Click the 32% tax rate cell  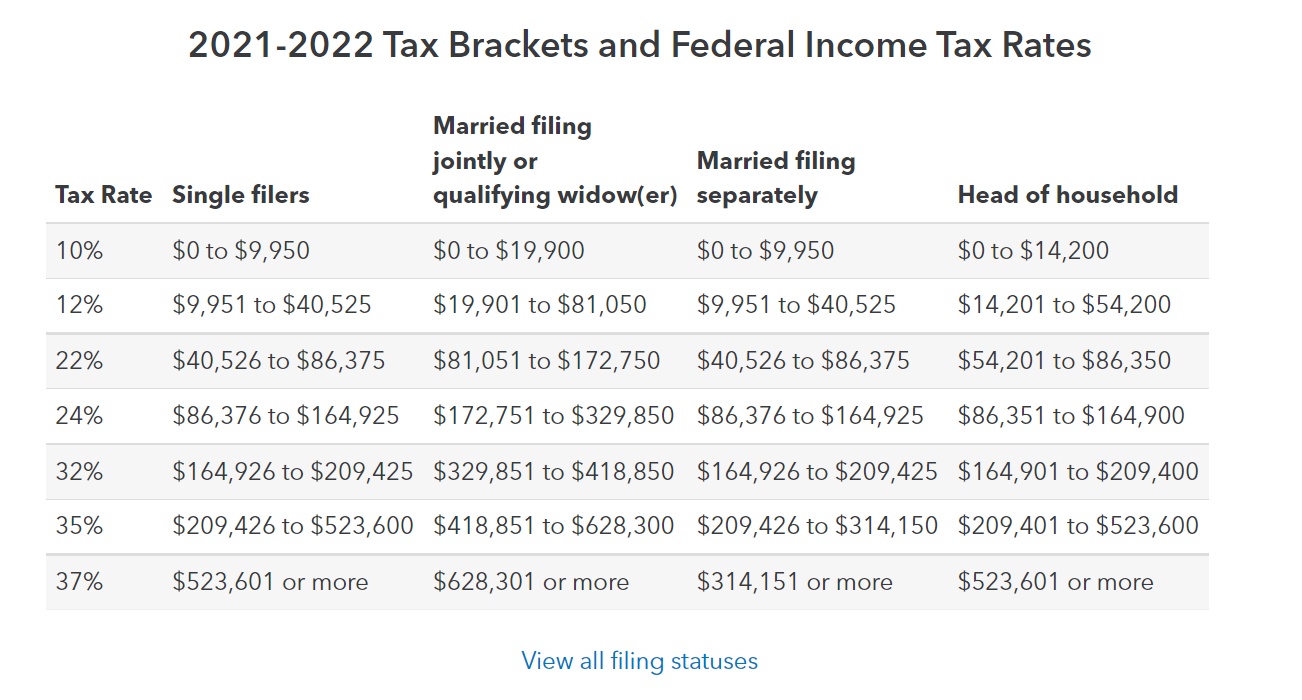(x=79, y=471)
